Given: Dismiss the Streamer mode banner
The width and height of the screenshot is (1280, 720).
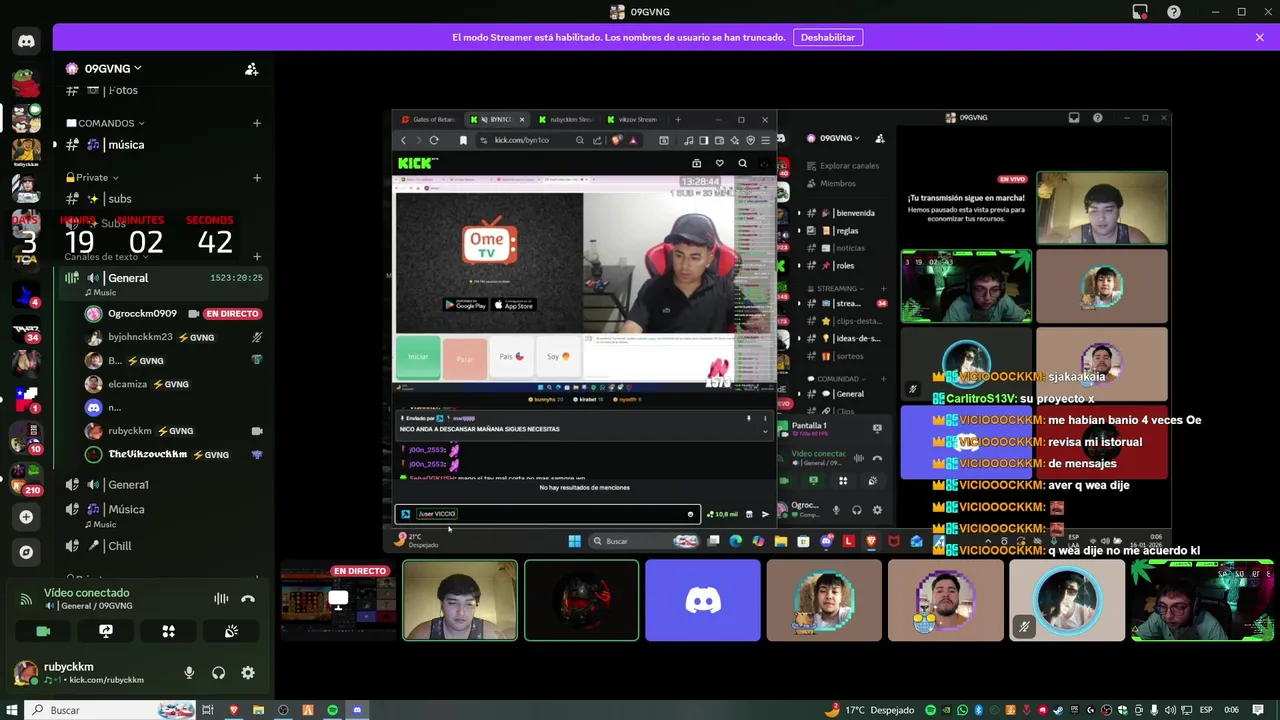Looking at the screenshot, I should pyautogui.click(x=1260, y=37).
